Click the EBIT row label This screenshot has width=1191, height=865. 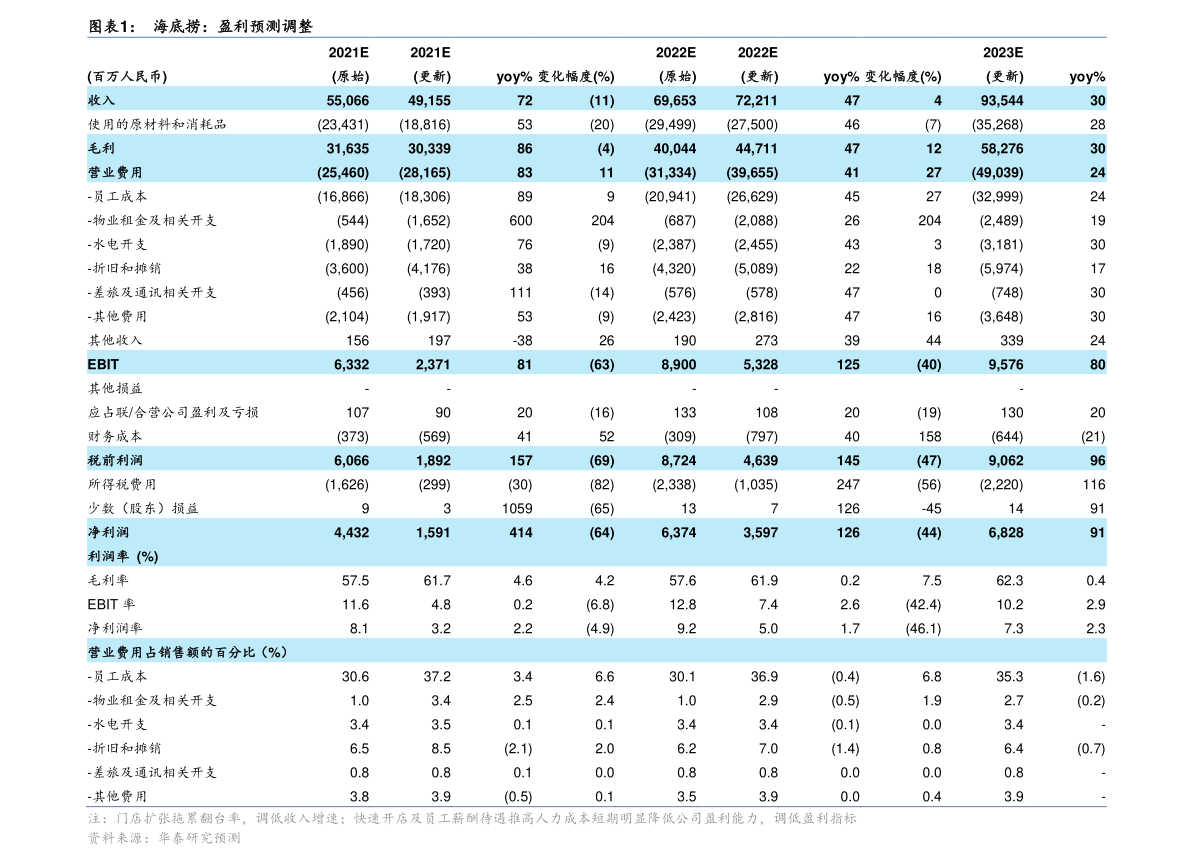tap(103, 365)
